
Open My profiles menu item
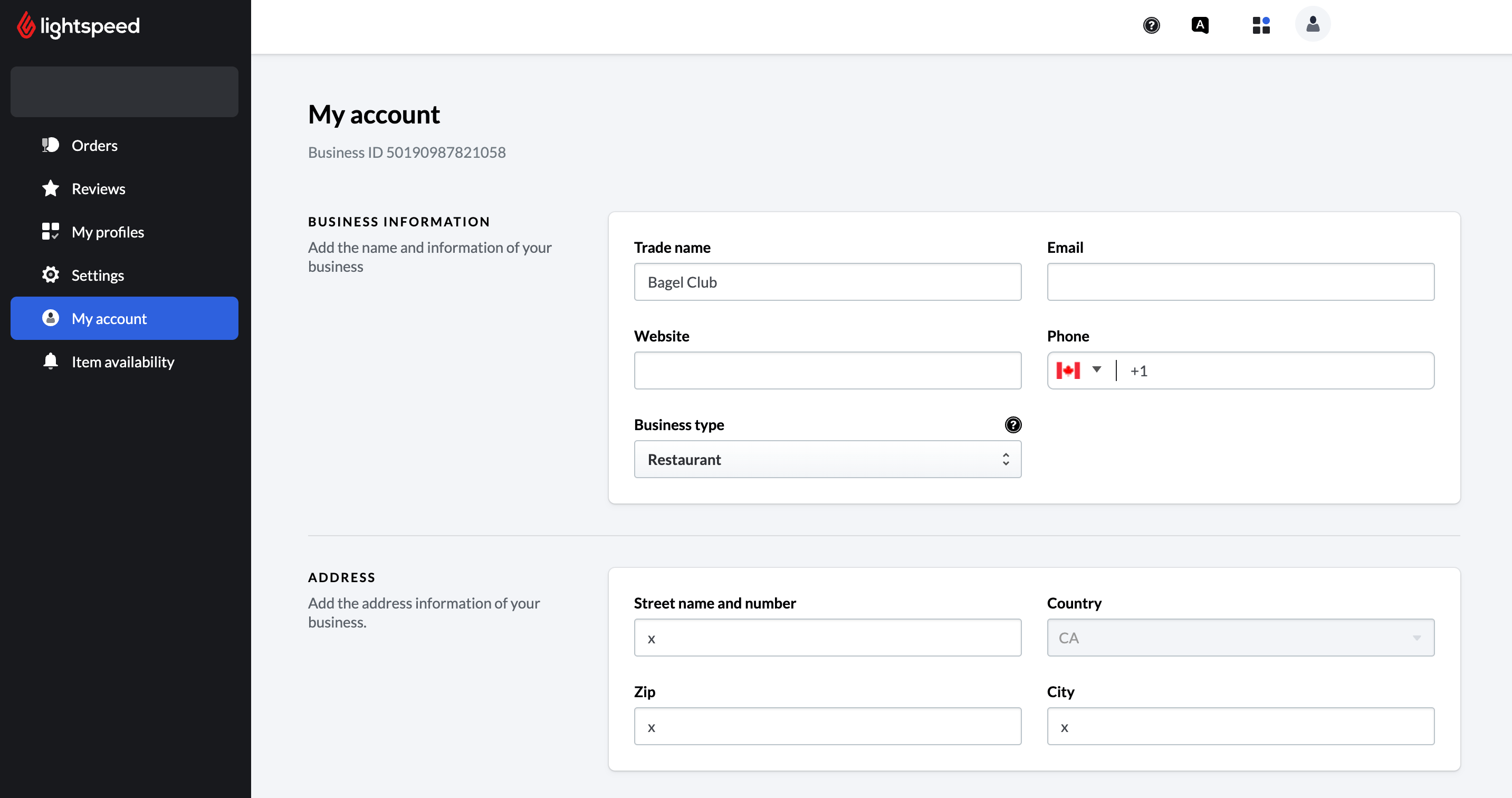click(108, 232)
